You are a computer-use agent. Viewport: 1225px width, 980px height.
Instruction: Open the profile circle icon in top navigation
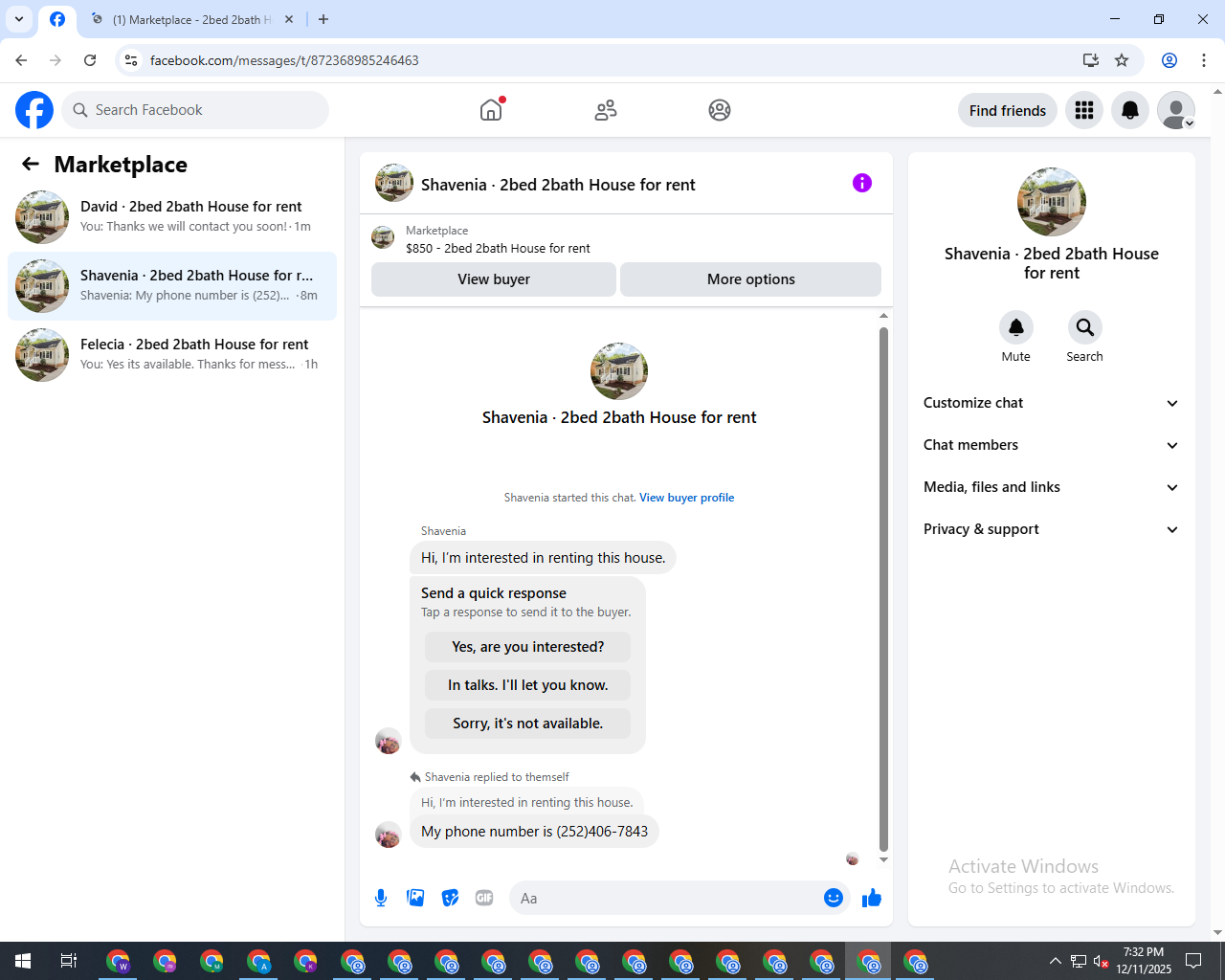(720, 110)
